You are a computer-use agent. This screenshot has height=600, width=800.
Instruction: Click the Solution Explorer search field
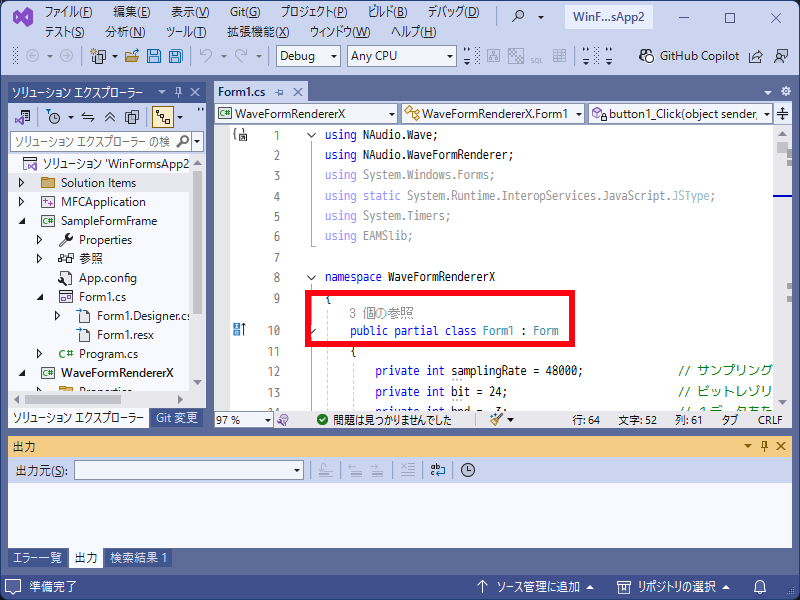click(x=94, y=141)
